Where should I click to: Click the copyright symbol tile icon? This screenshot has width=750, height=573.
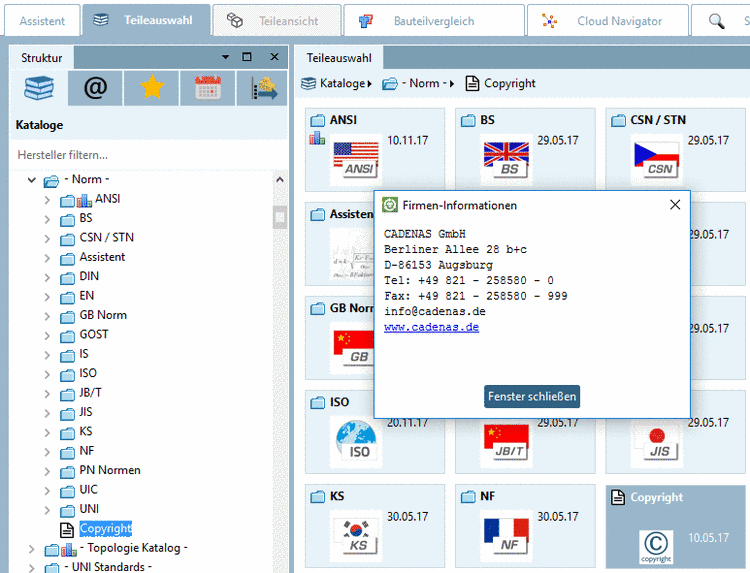pos(656,546)
